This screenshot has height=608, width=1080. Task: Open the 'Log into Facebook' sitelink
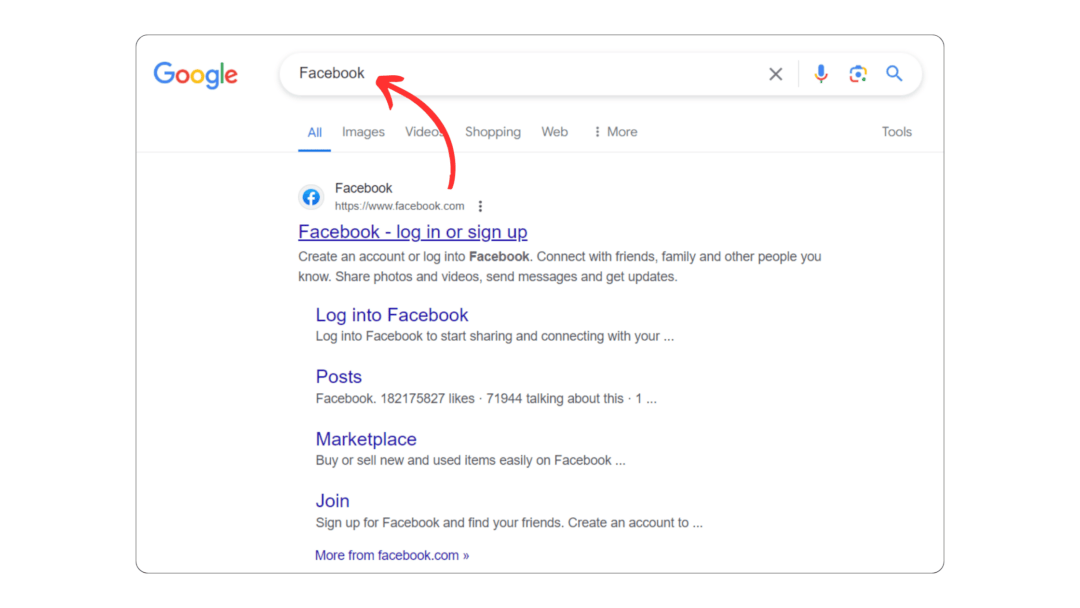coord(392,315)
